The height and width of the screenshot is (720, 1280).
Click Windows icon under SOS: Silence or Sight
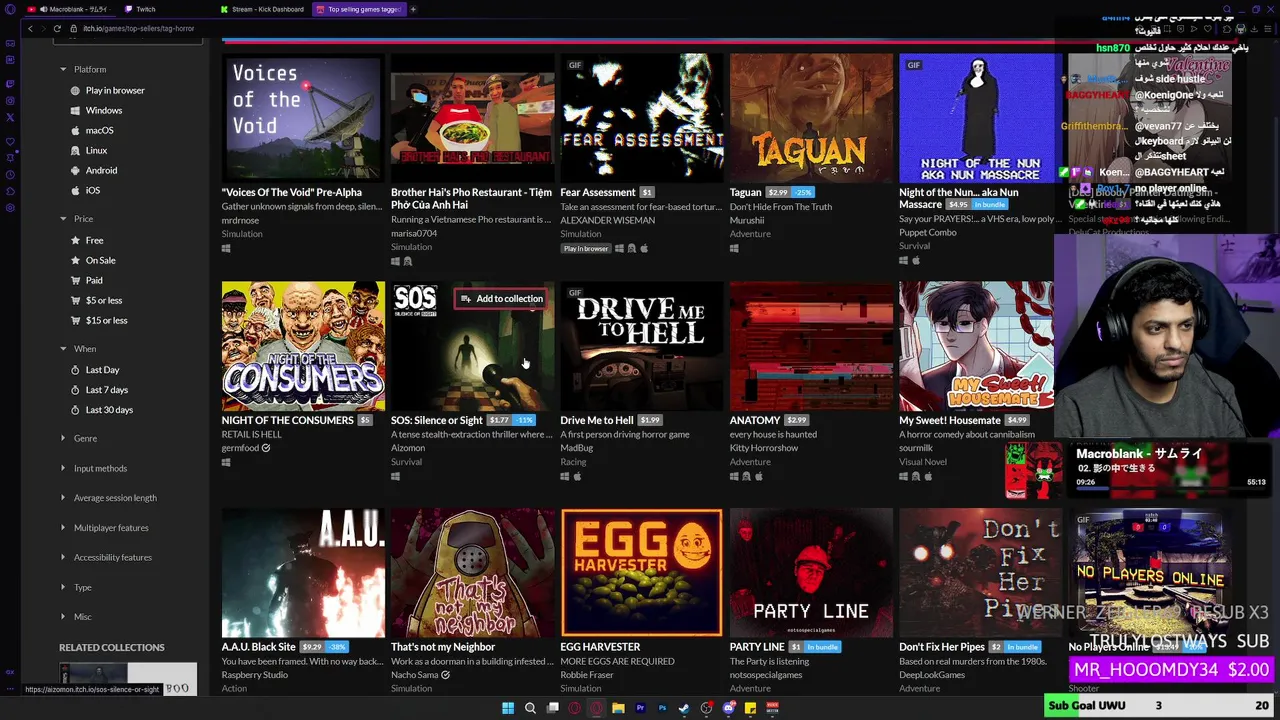pyautogui.click(x=396, y=476)
